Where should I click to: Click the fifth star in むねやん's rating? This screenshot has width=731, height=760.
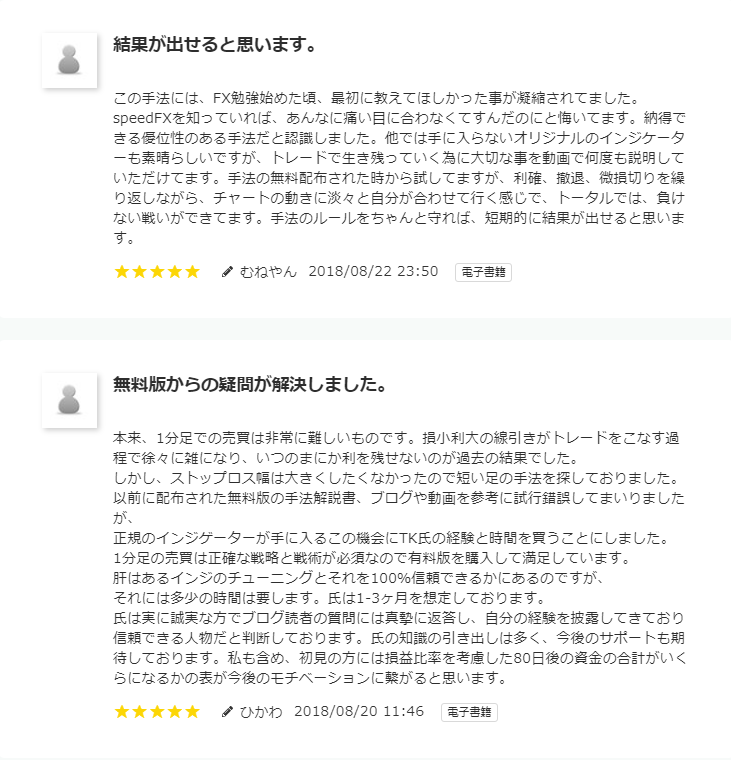[x=192, y=272]
